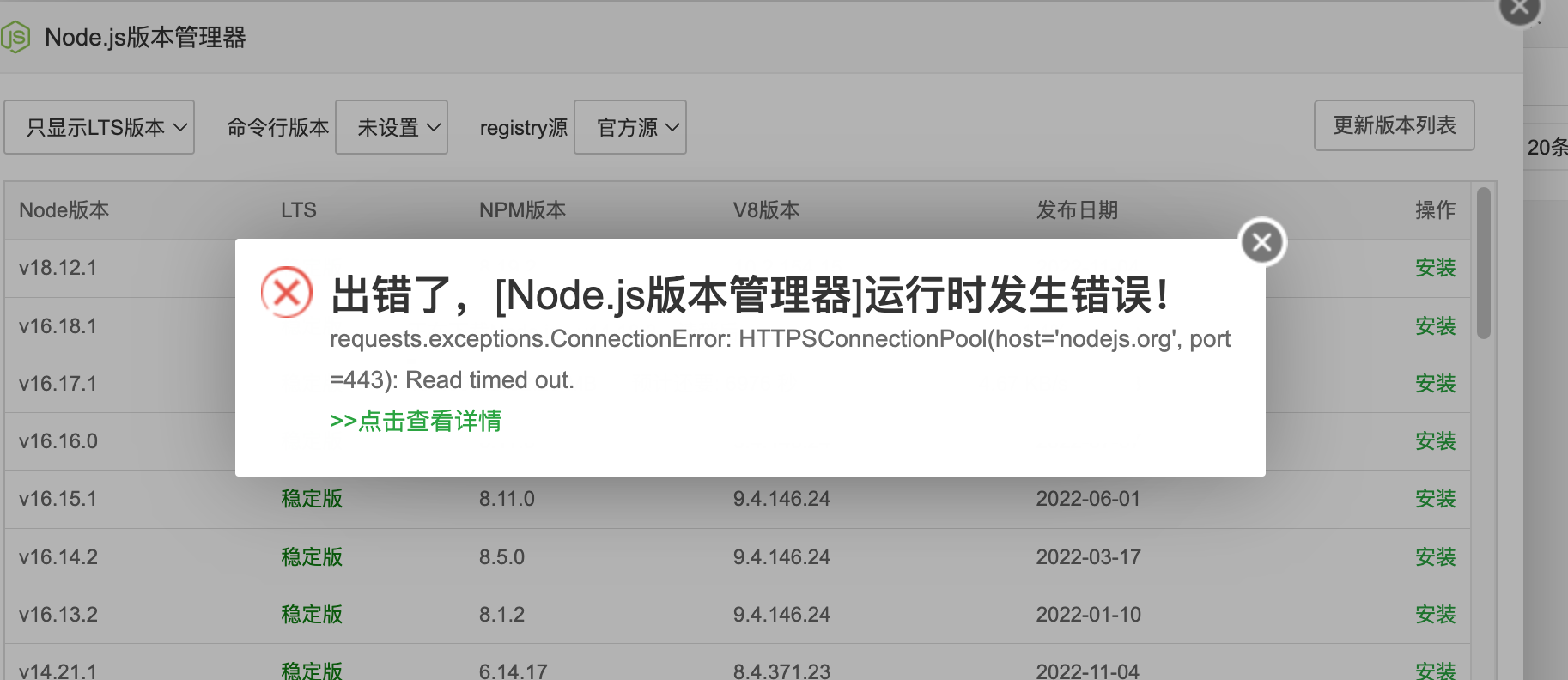This screenshot has height=680, width=1568.
Task: Click the ConnectionError message text
Action: pos(780,360)
